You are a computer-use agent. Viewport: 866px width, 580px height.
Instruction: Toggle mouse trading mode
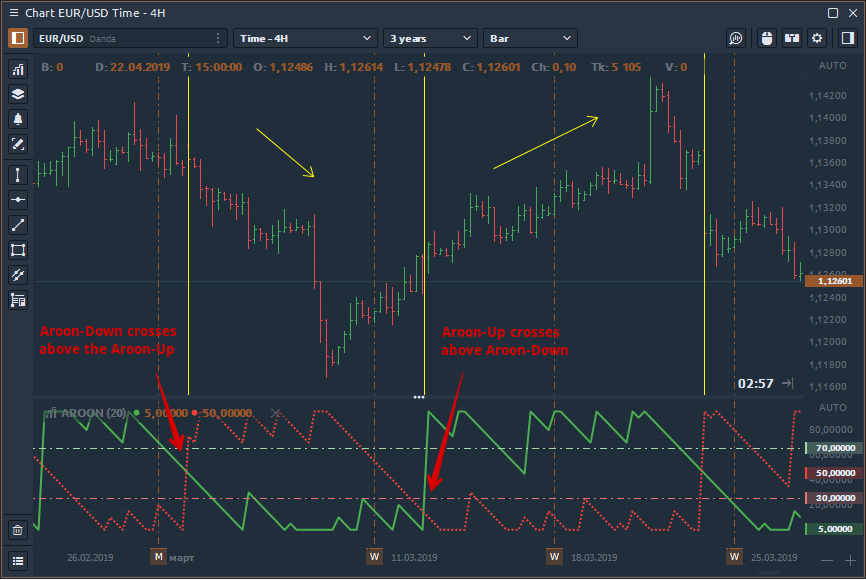(767, 38)
